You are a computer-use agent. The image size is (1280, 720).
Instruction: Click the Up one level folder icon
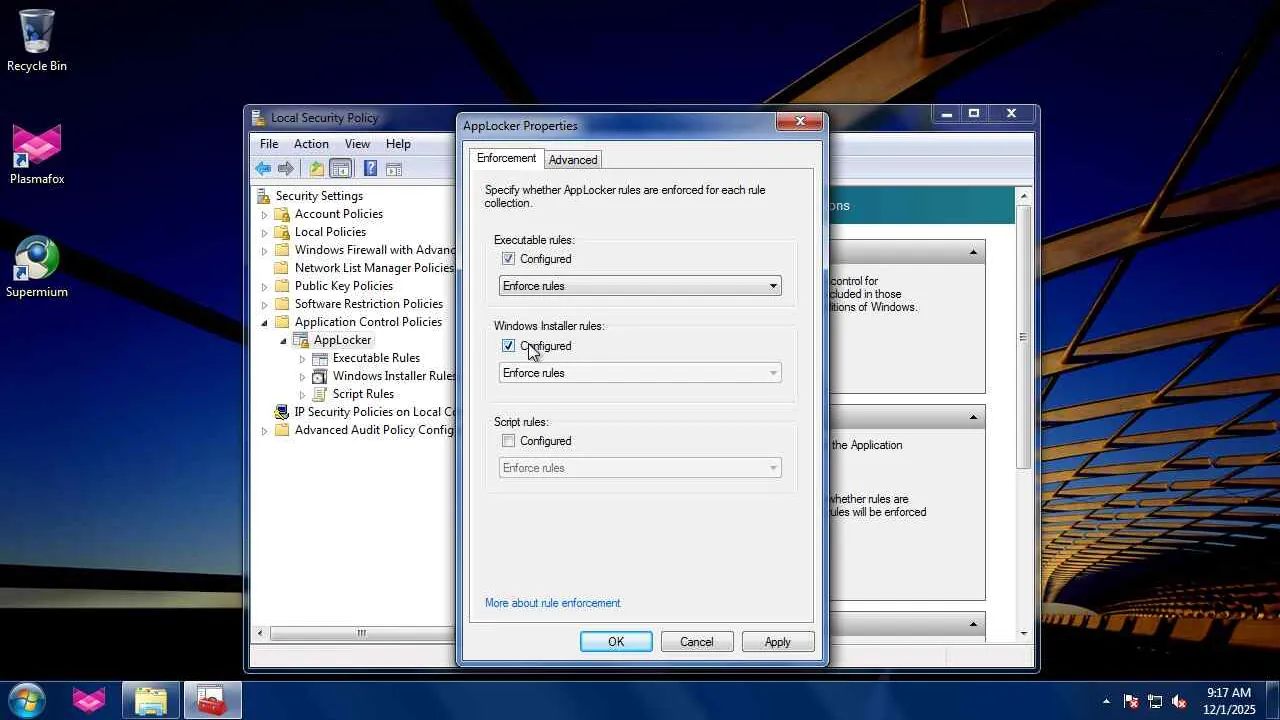(316, 169)
